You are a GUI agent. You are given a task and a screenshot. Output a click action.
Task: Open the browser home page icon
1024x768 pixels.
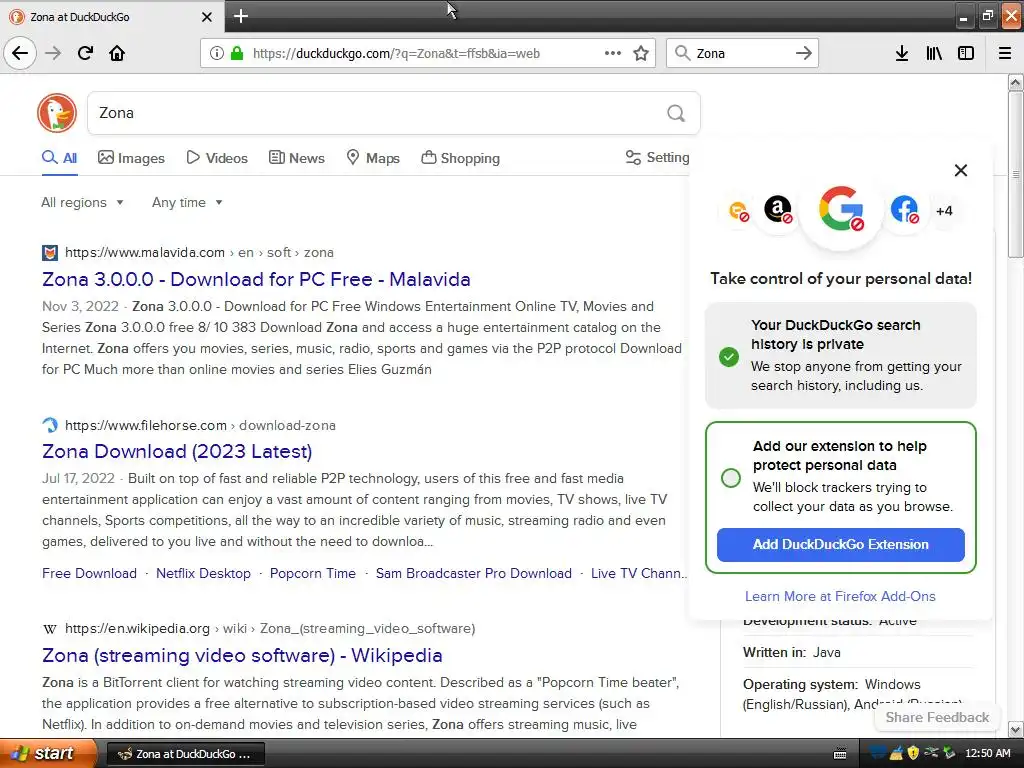[x=117, y=53]
